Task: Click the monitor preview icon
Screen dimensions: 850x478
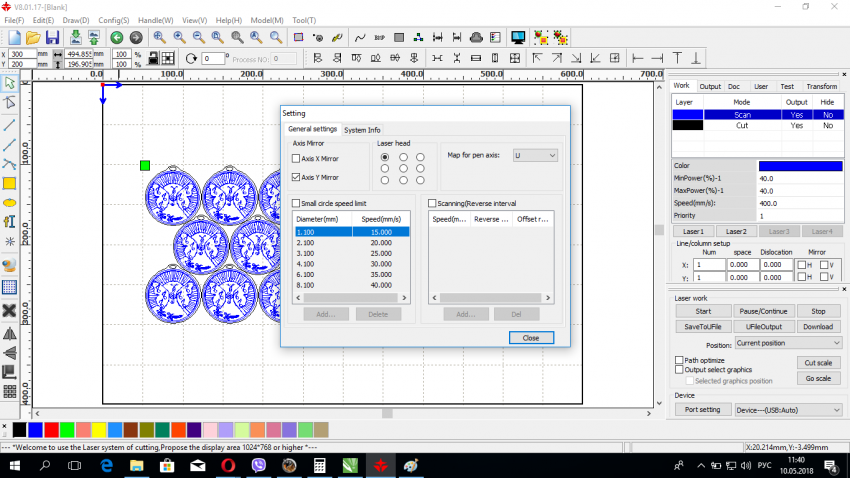Action: [518, 37]
